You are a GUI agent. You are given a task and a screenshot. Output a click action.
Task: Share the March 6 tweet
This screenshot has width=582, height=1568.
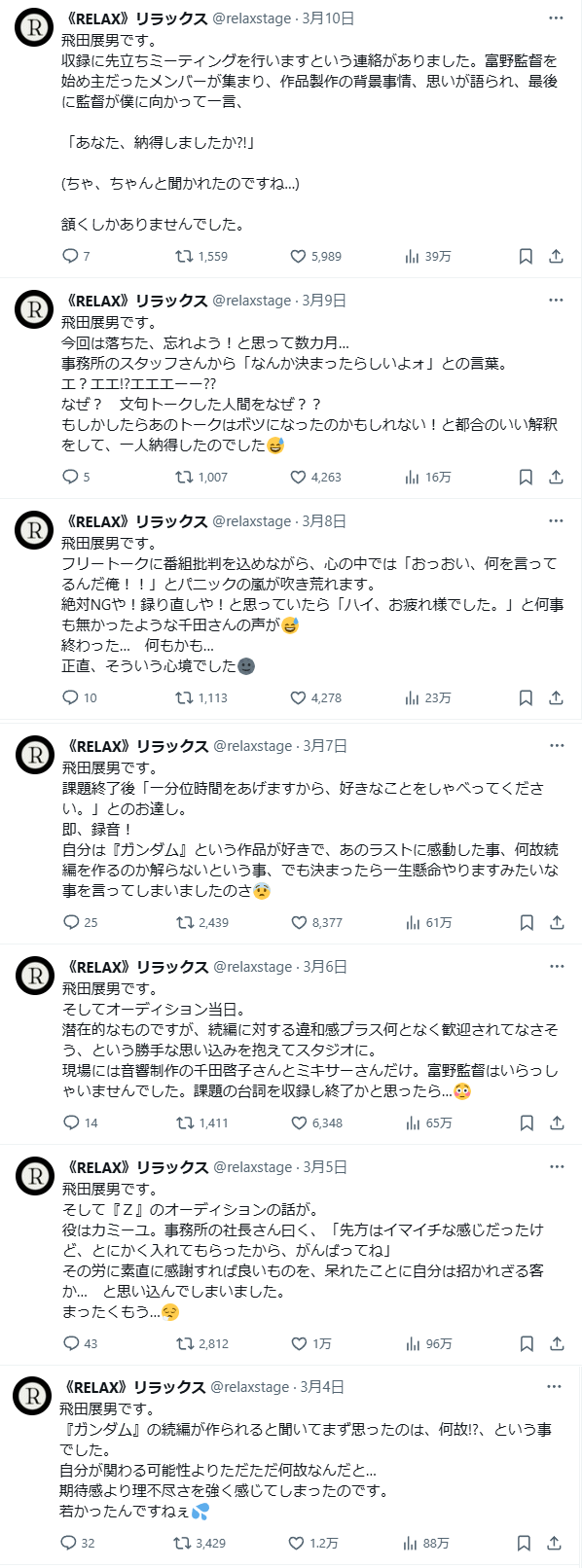[x=557, y=1123]
